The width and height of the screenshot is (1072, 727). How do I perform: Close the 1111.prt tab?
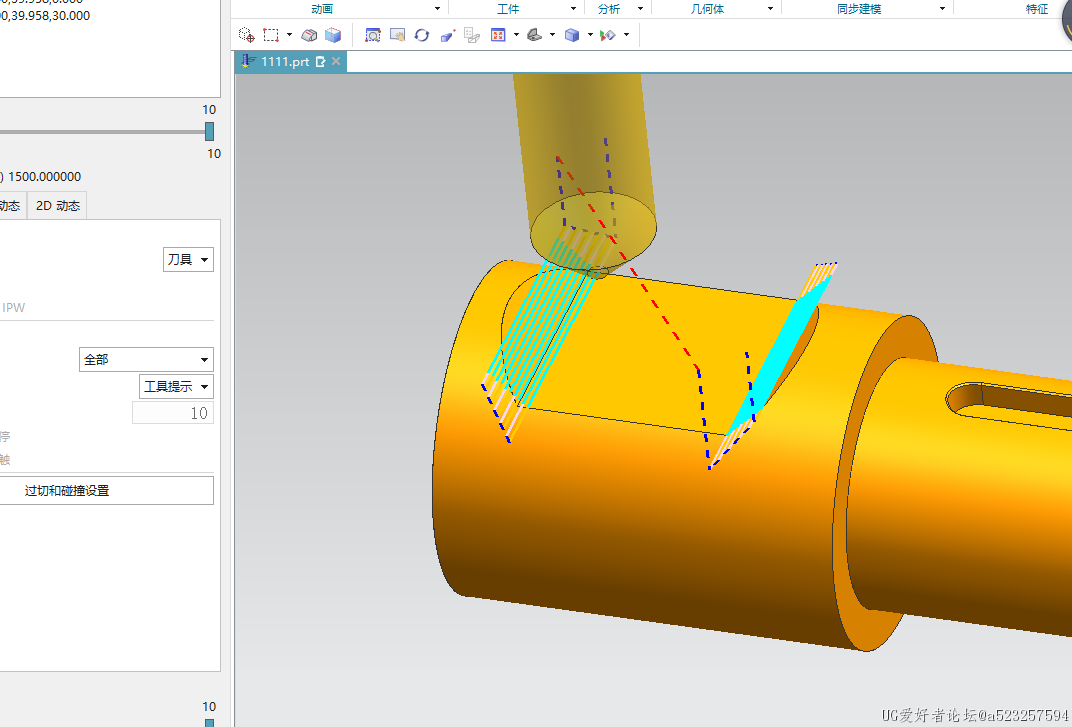(337, 62)
